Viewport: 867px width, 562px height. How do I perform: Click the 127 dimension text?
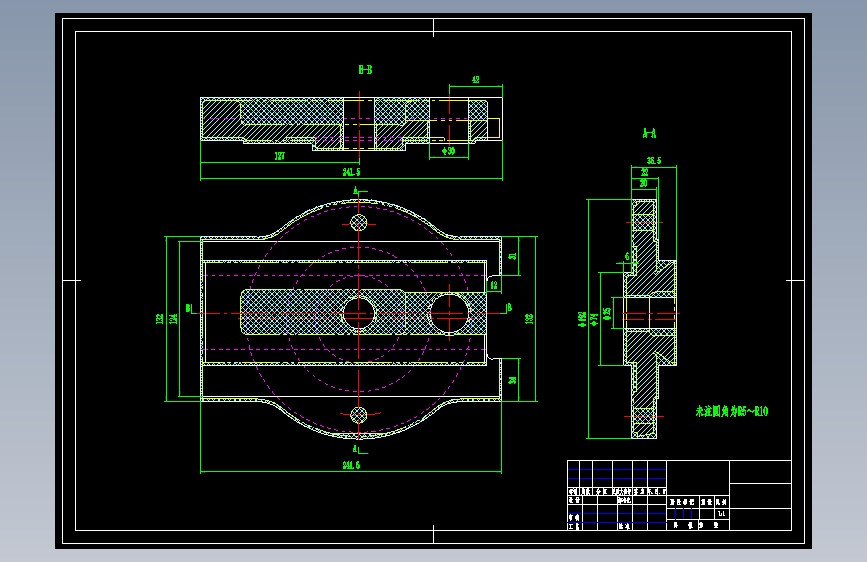pos(280,156)
